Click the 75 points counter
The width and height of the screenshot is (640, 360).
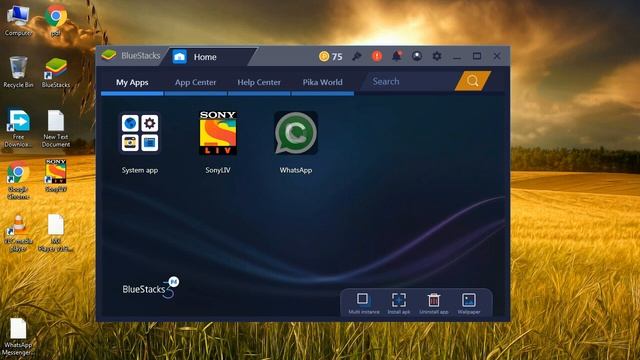point(337,57)
